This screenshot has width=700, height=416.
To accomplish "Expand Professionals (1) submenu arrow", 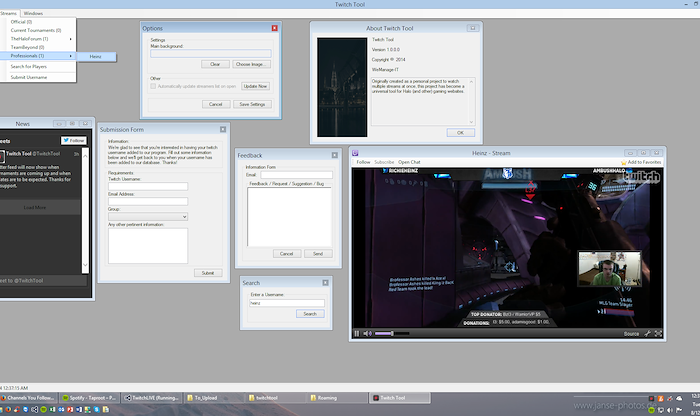I will (x=71, y=56).
